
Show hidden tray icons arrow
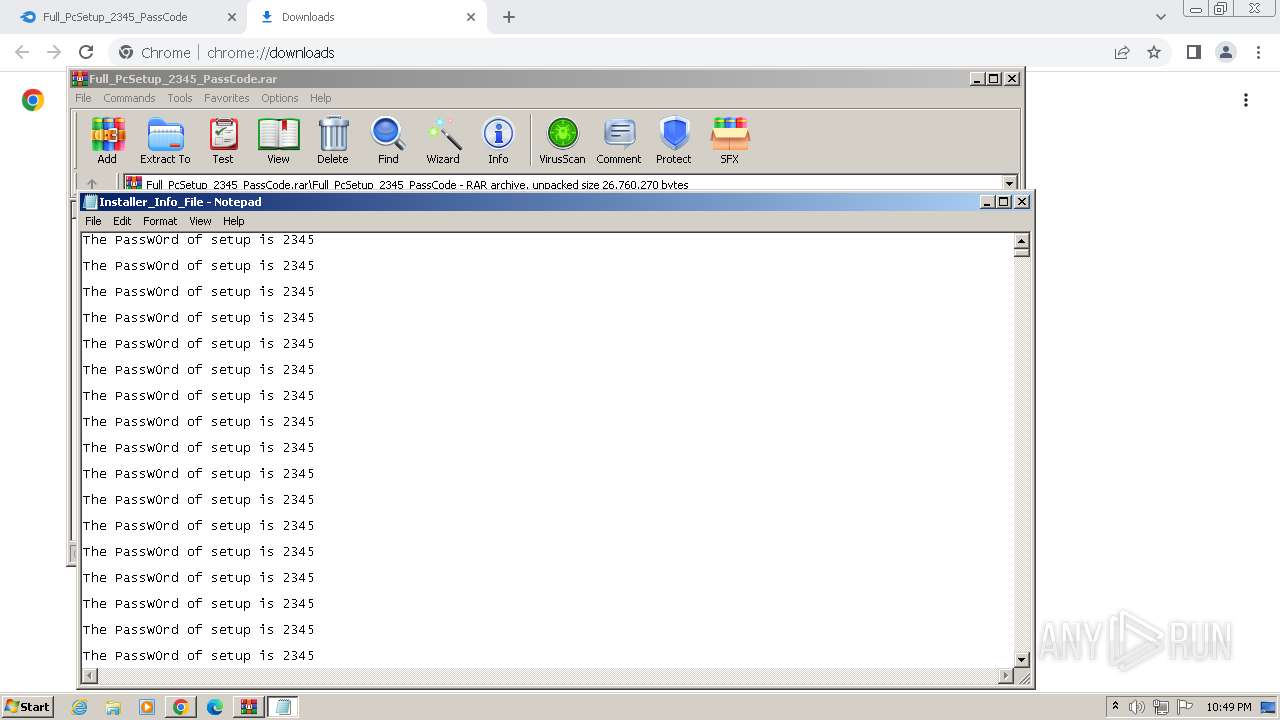pyautogui.click(x=1115, y=706)
